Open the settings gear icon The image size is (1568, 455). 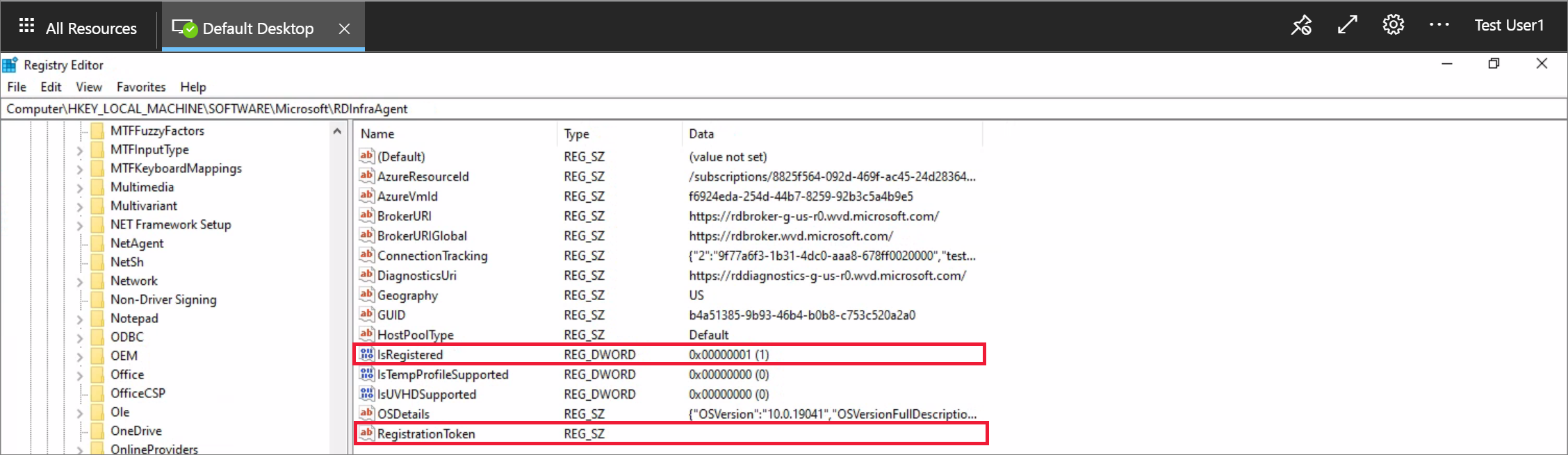[x=1394, y=25]
